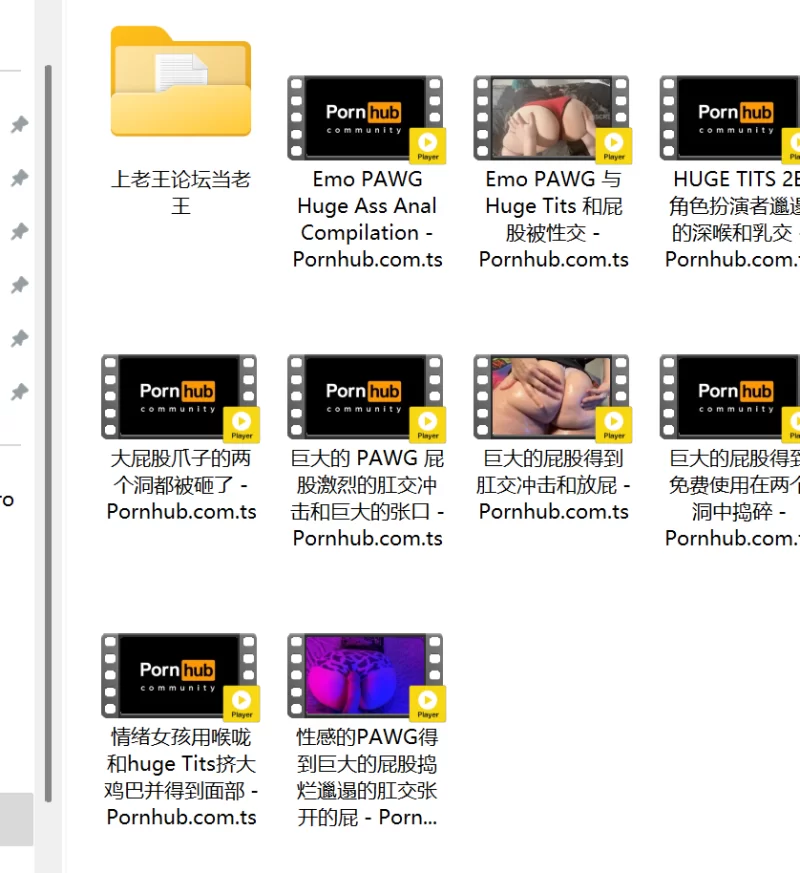Click the filename starting 'Emo PAWG 与'
The width and height of the screenshot is (800, 873).
pyautogui.click(x=553, y=219)
